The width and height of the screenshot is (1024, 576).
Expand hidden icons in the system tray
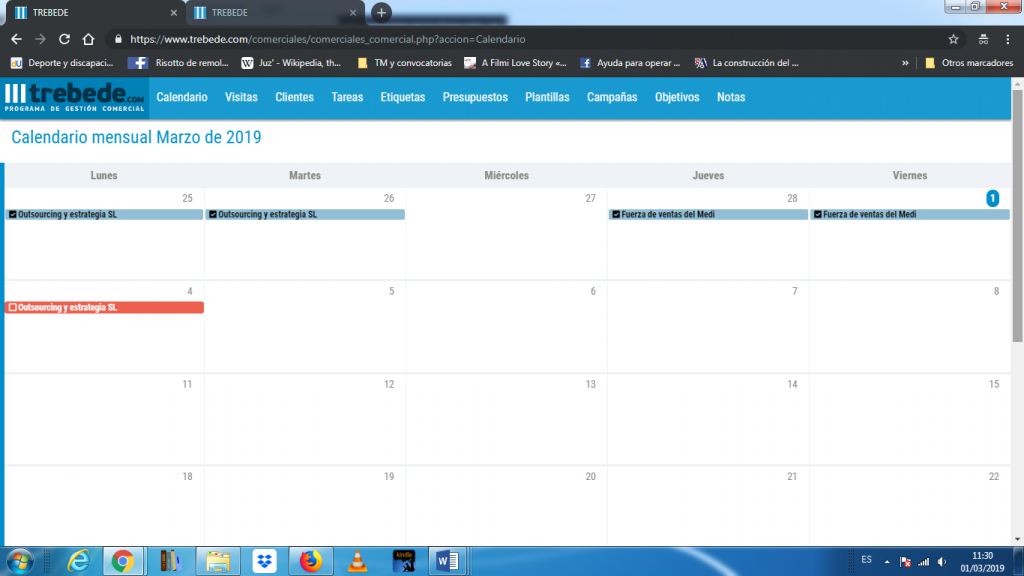885,561
